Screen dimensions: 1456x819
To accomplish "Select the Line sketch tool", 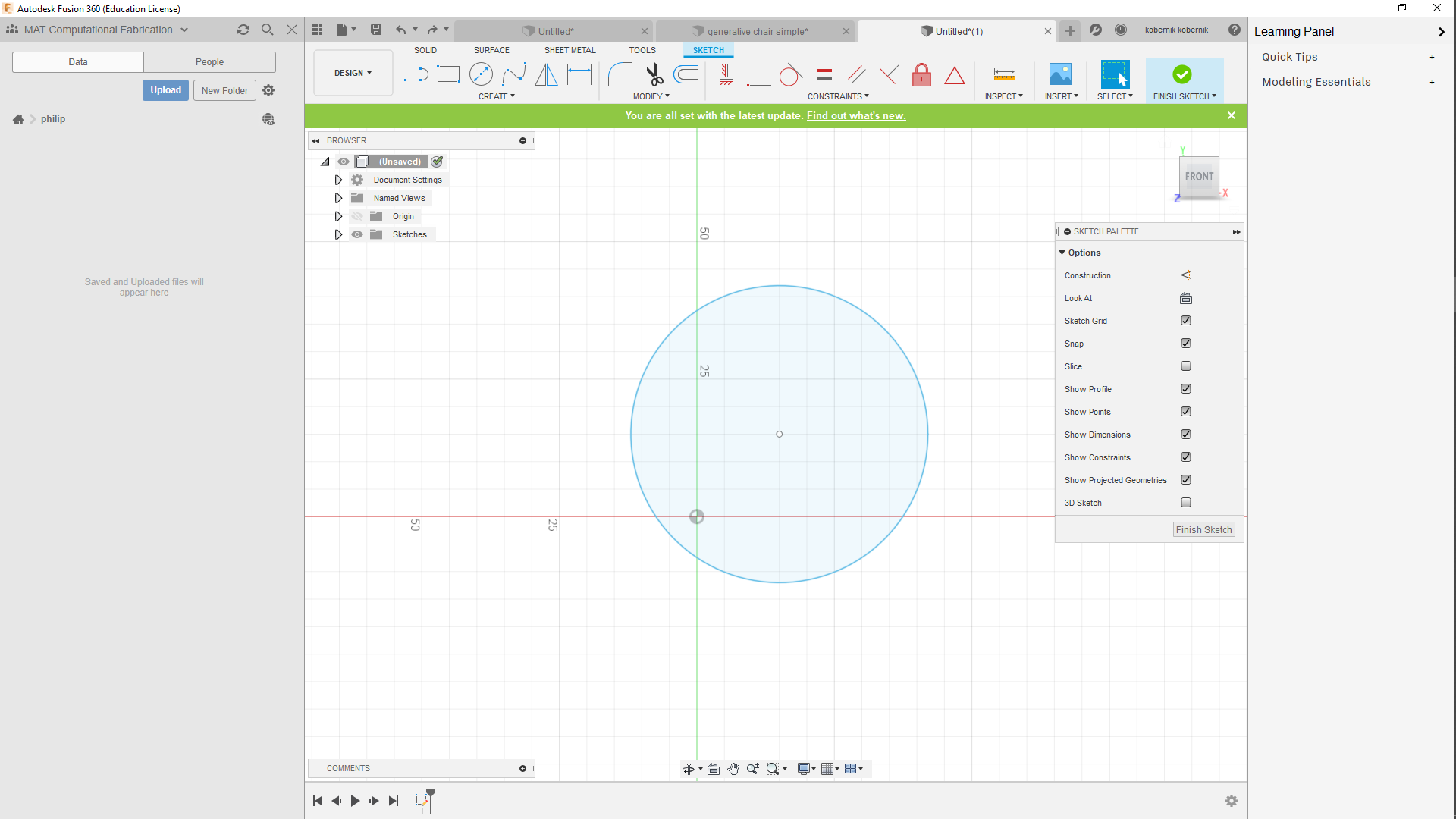I will (416, 74).
